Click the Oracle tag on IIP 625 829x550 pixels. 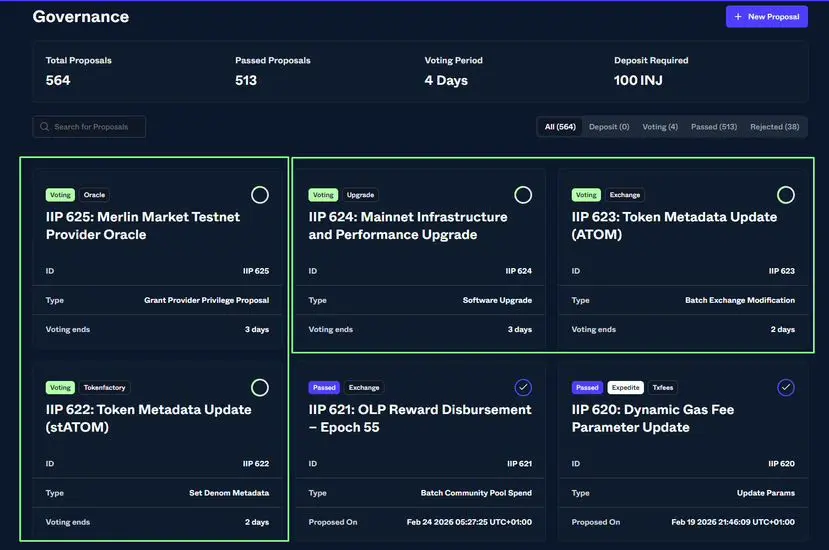[94, 195]
